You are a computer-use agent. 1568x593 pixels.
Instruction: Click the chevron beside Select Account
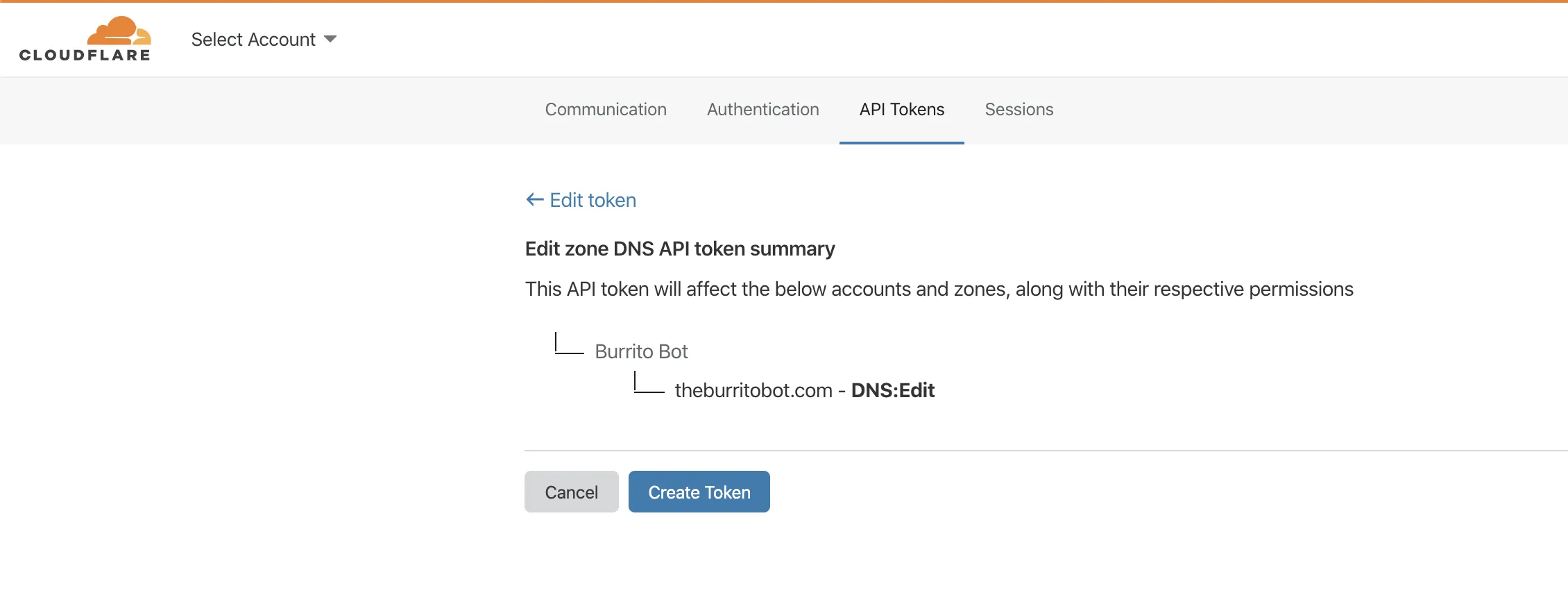330,39
